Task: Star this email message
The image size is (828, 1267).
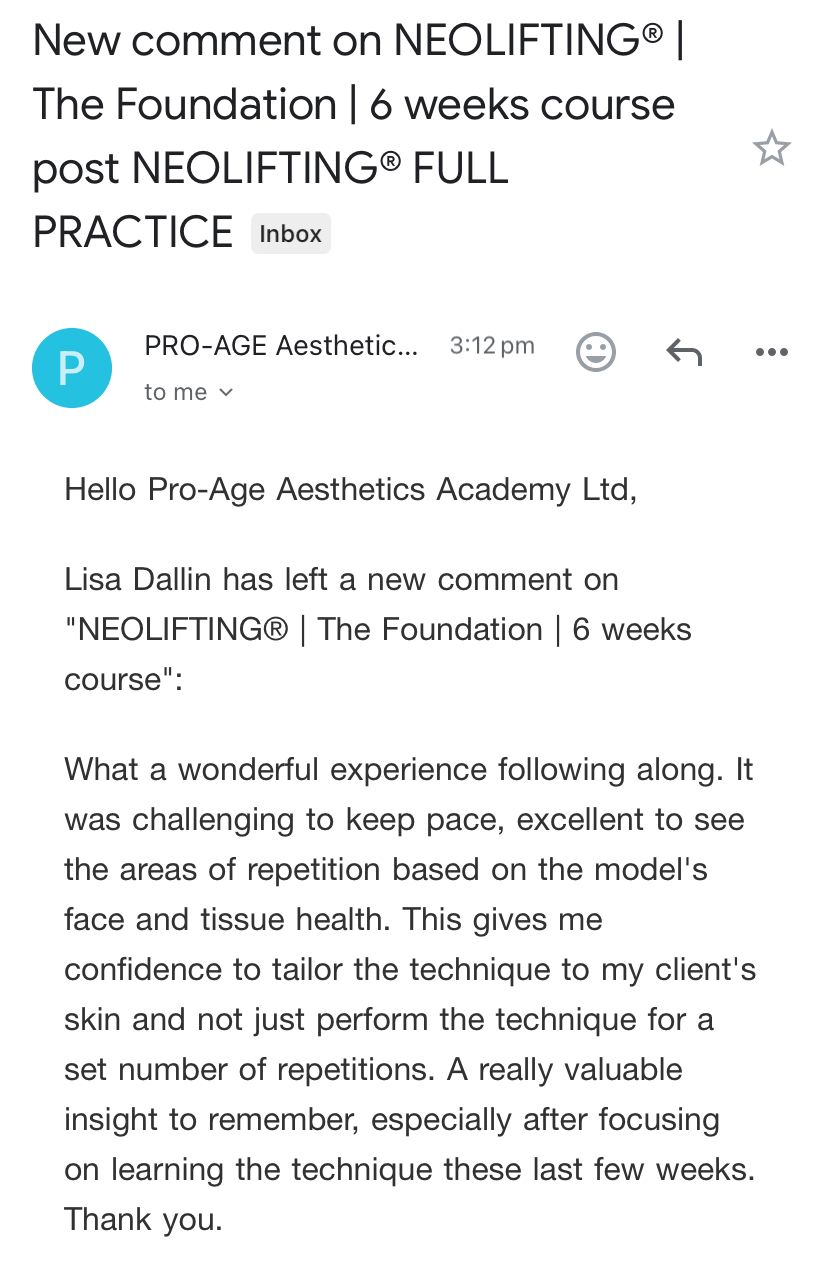Action: 771,149
